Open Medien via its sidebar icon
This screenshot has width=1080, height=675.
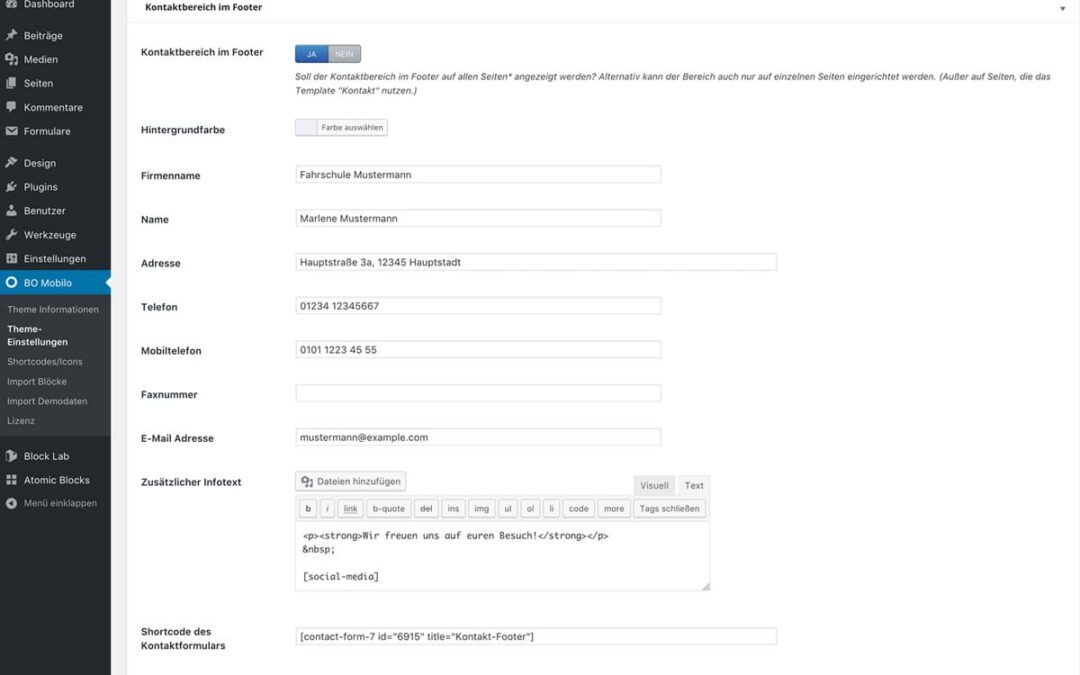click(12, 60)
